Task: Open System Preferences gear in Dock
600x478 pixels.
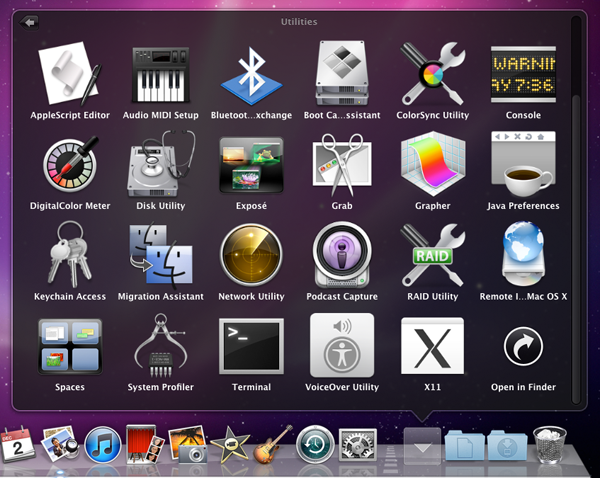Action: pos(357,444)
